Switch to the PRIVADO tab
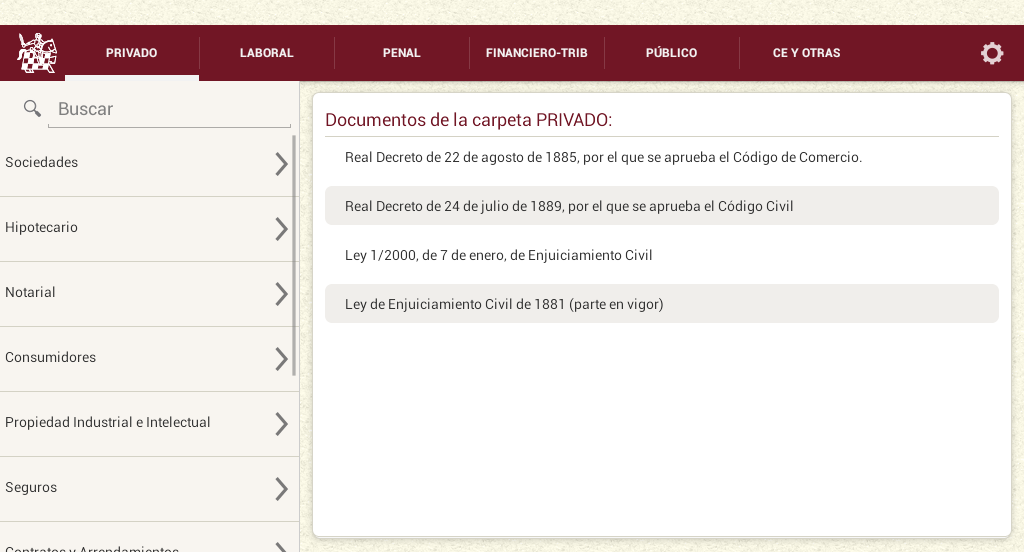This screenshot has width=1024, height=552. point(132,53)
